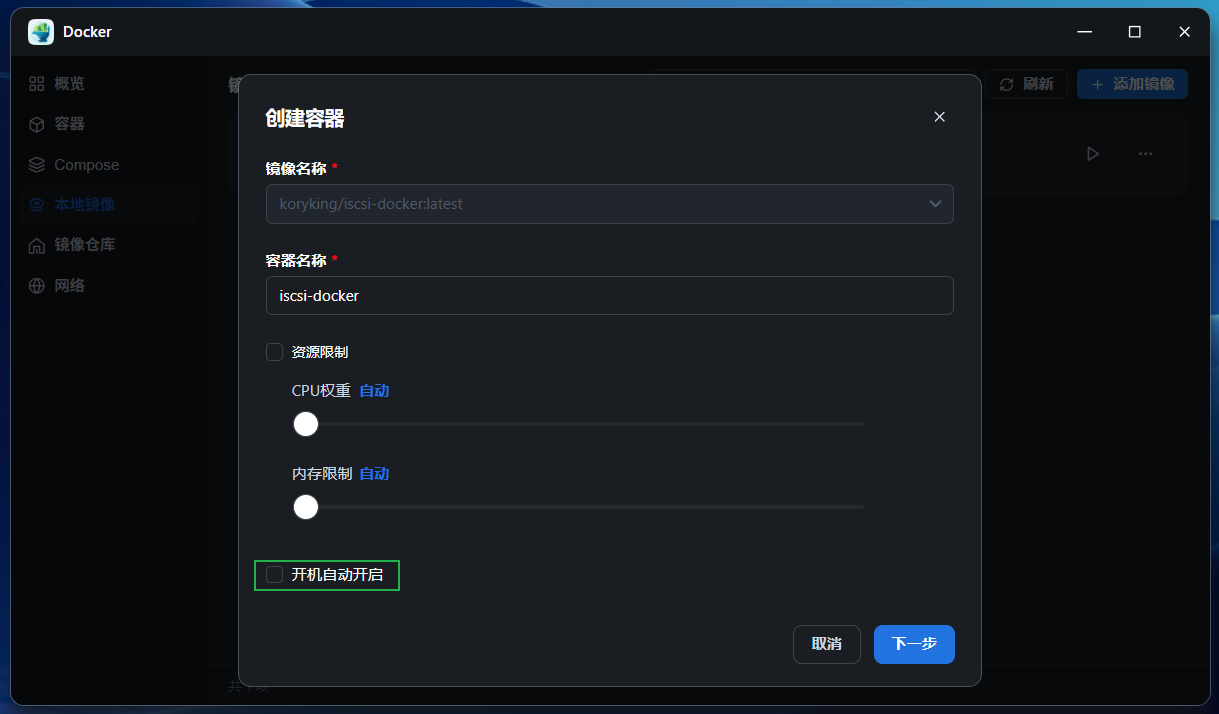
Task: Click the 取消 button
Action: [826, 644]
